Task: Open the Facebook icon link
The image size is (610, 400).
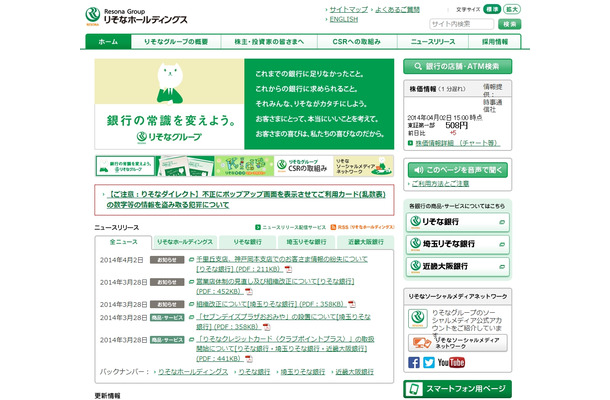Action: [414, 363]
